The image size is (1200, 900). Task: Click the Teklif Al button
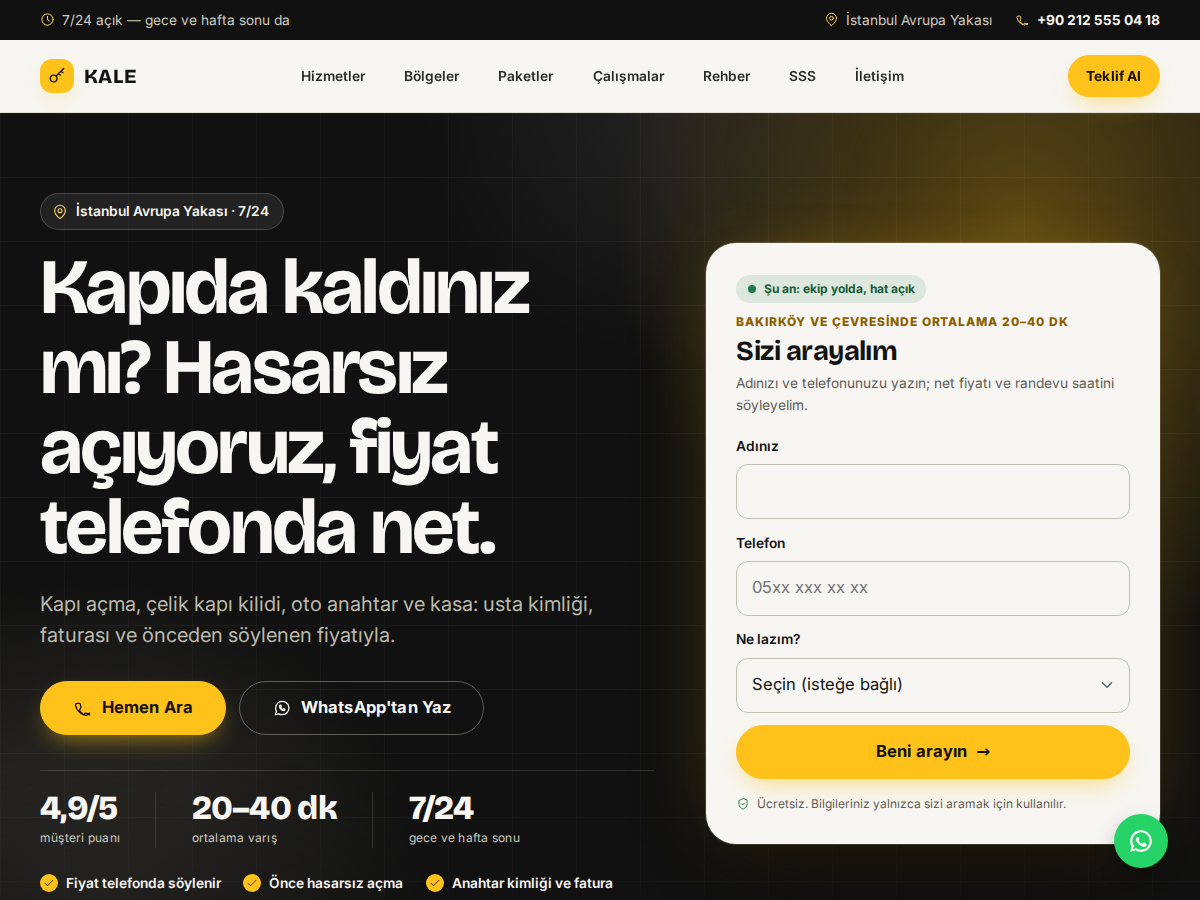tap(1114, 76)
